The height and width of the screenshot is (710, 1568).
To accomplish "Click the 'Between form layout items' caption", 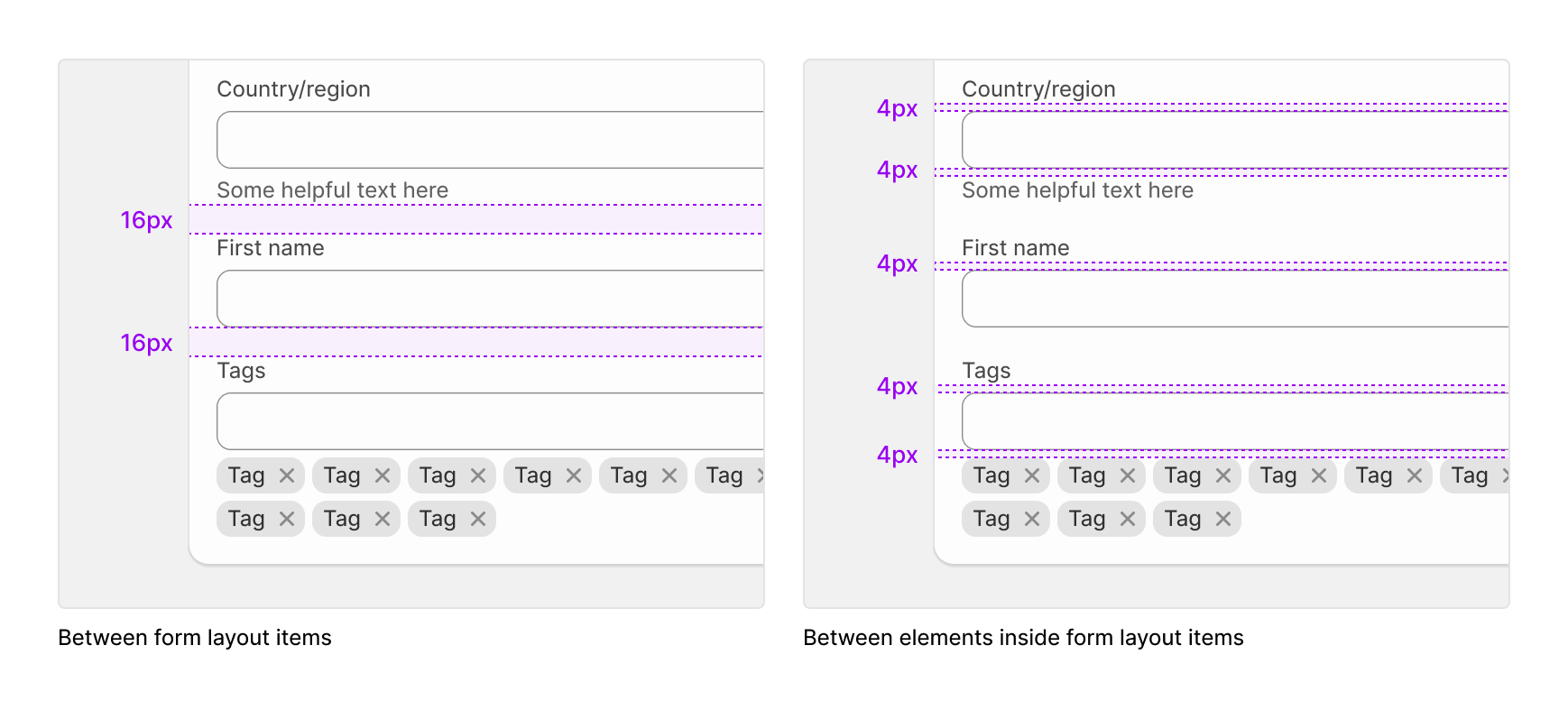I will 195,638.
